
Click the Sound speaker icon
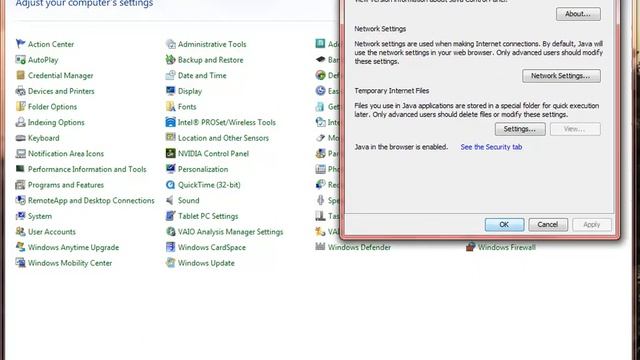[x=170, y=200]
